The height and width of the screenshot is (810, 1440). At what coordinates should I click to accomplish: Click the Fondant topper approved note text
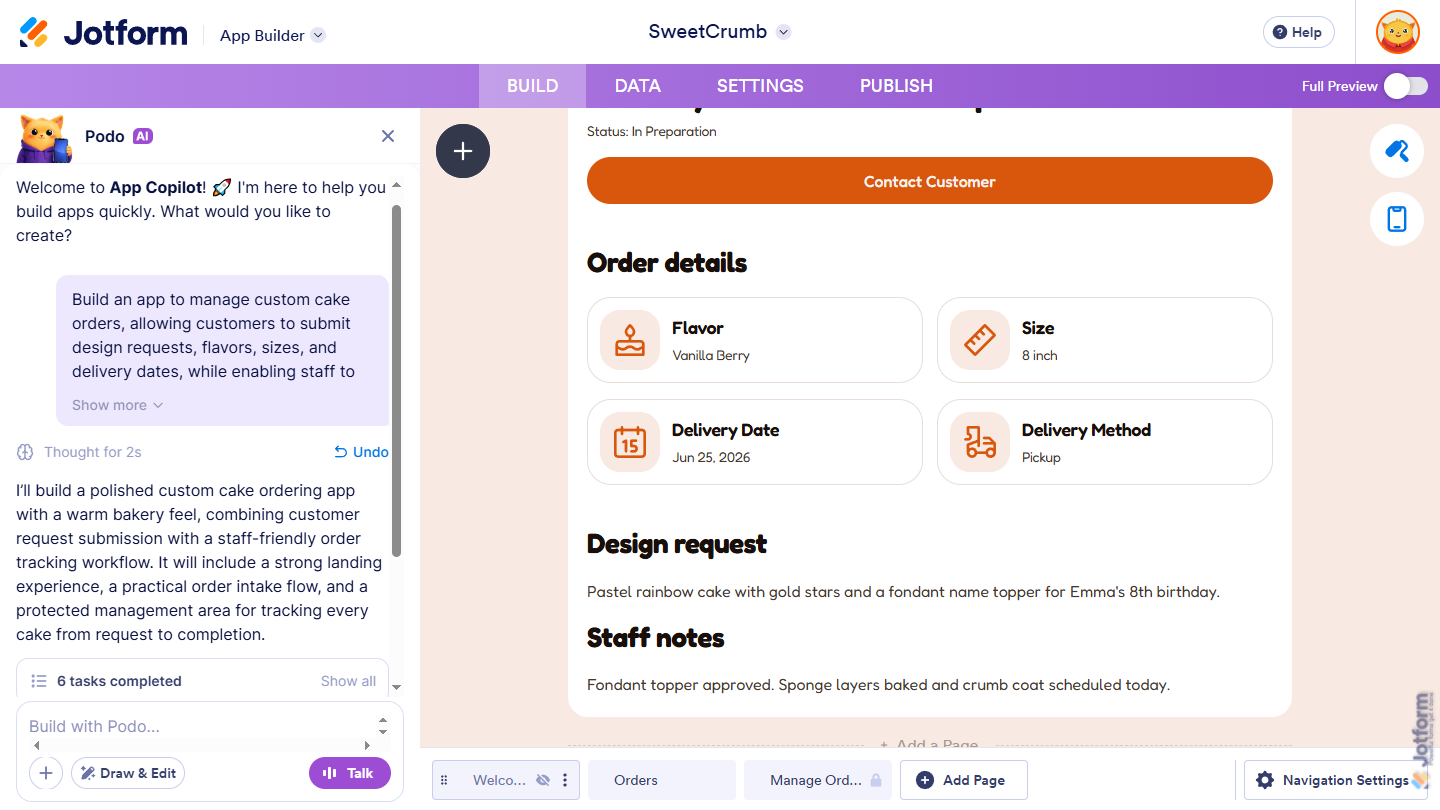[x=878, y=685]
